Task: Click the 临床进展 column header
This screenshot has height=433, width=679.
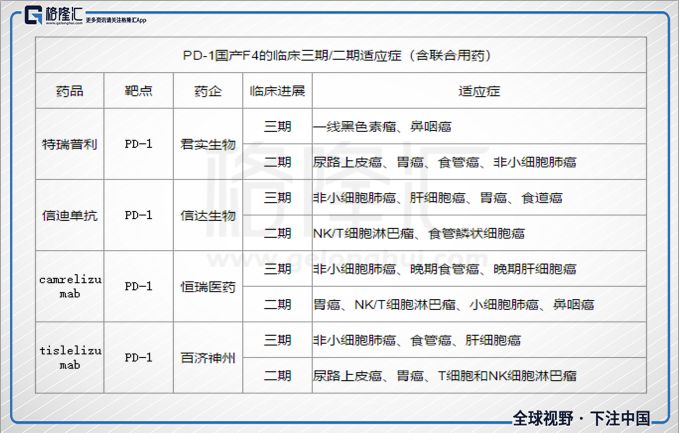Action: [x=277, y=91]
